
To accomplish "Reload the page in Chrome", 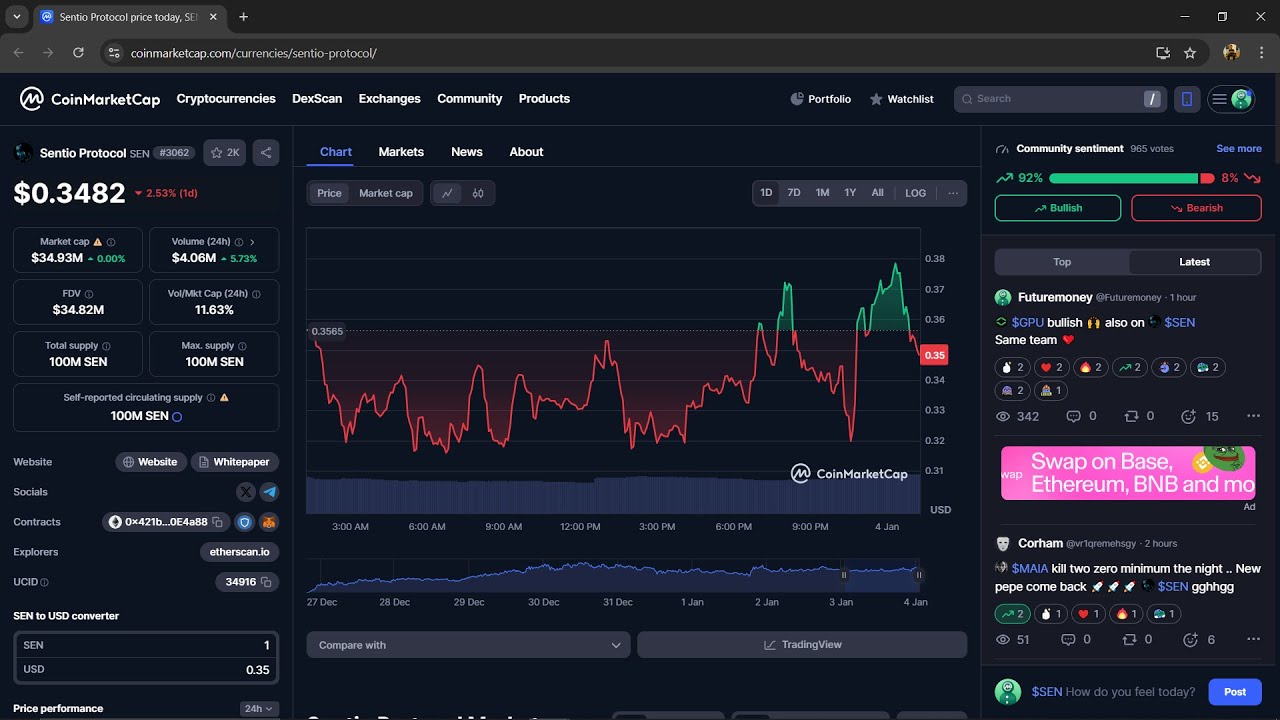I will [78, 53].
